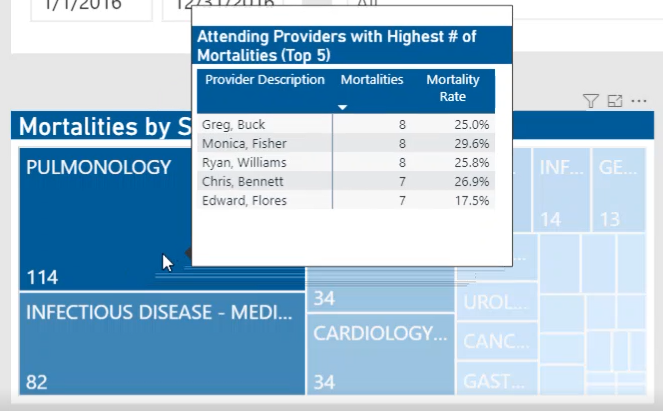Select the Greg, Buck row
This screenshot has height=411, width=663.
[345, 124]
